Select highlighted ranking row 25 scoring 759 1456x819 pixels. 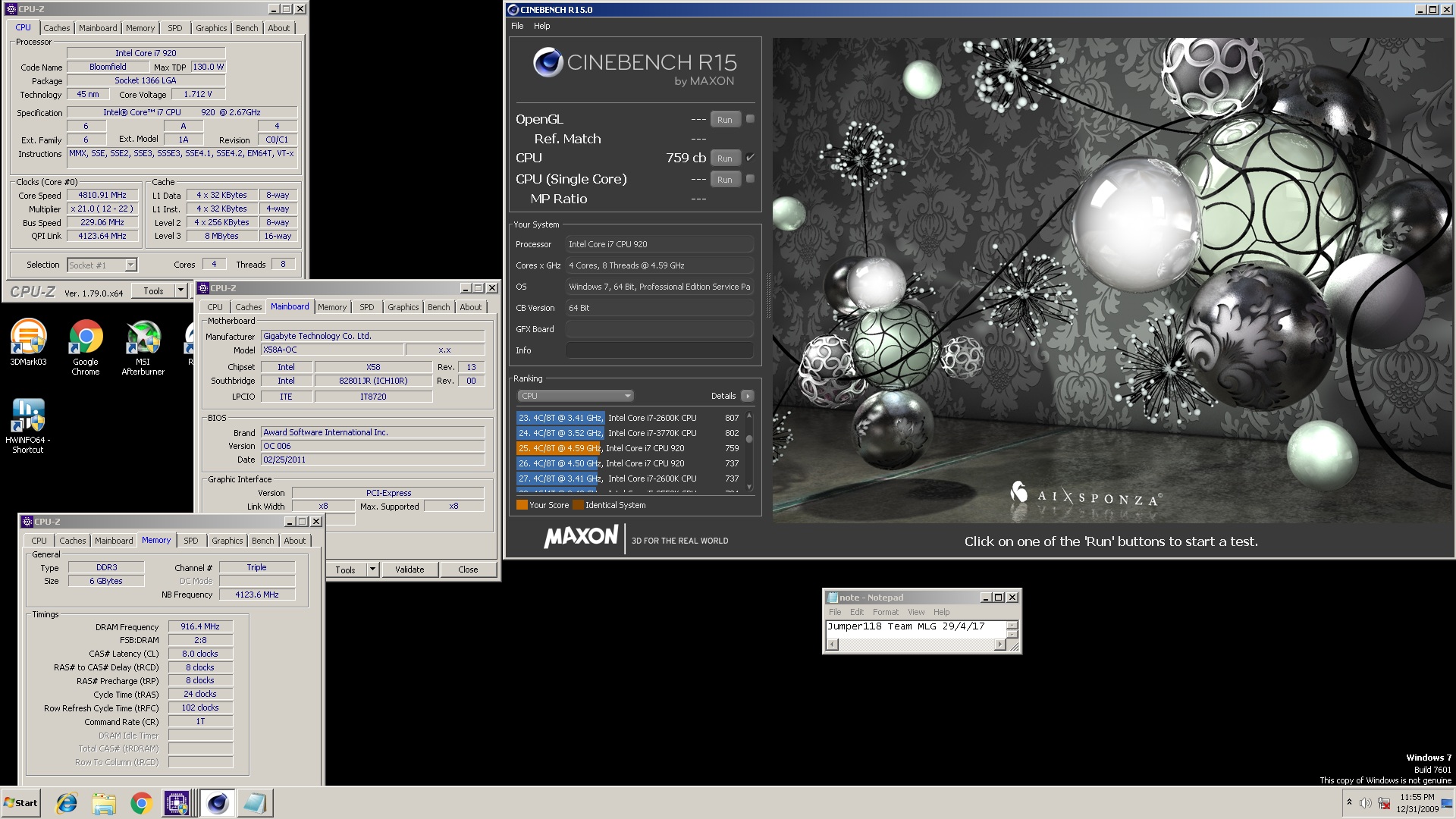click(628, 448)
